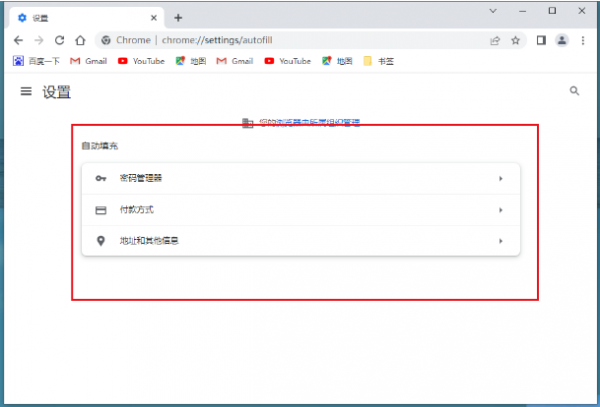
Task: Open 密码管理器 row label
Action: (x=140, y=178)
